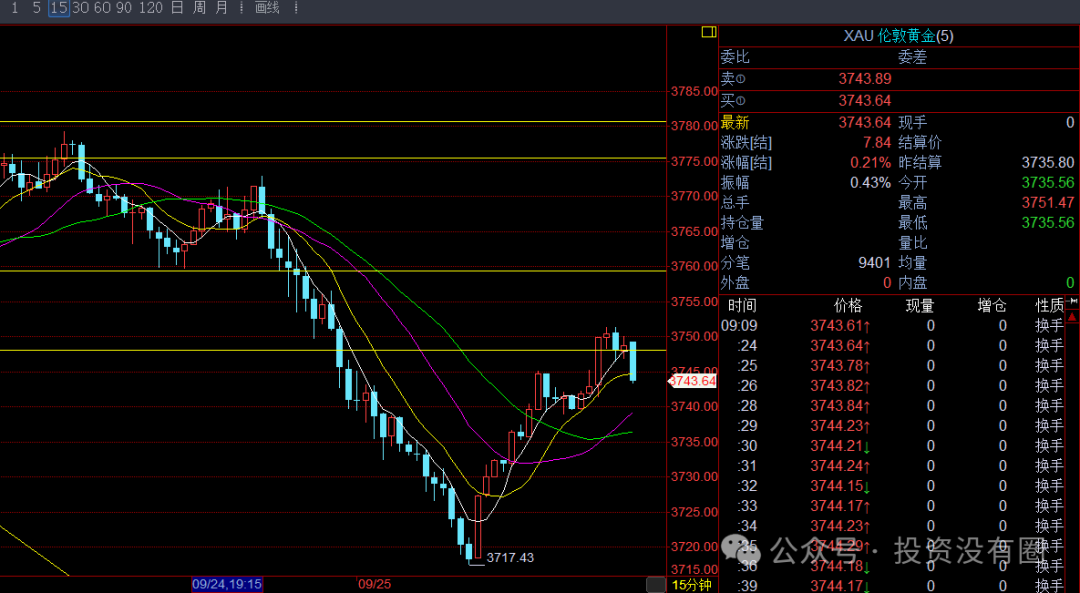This screenshot has height=593, width=1080.
Task: Click the 3720.00 price axis label
Action: click(x=694, y=546)
